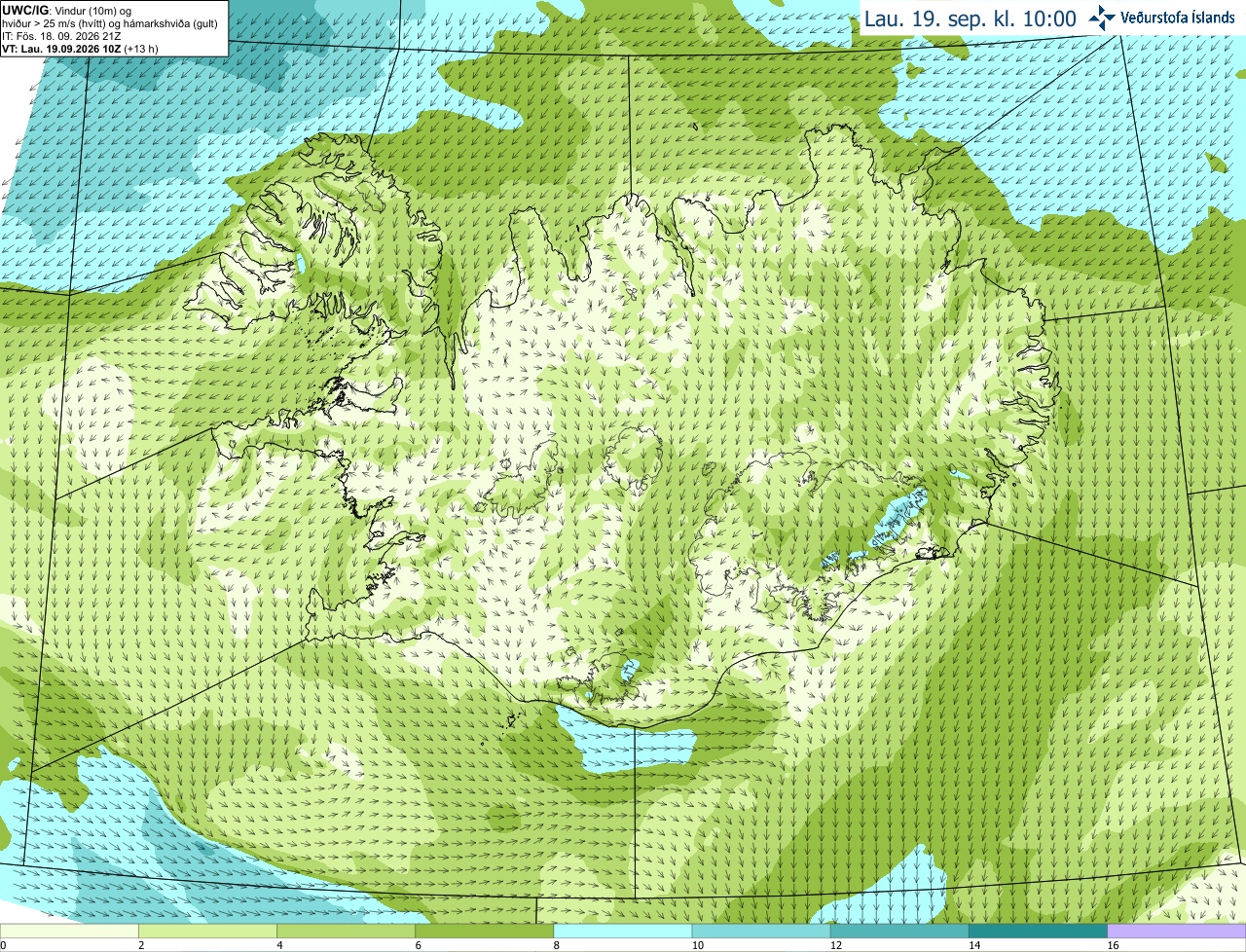Viewport: 1246px width, 952px height.
Task: Pick the light green 2–4 legend swatch
Action: (210, 932)
